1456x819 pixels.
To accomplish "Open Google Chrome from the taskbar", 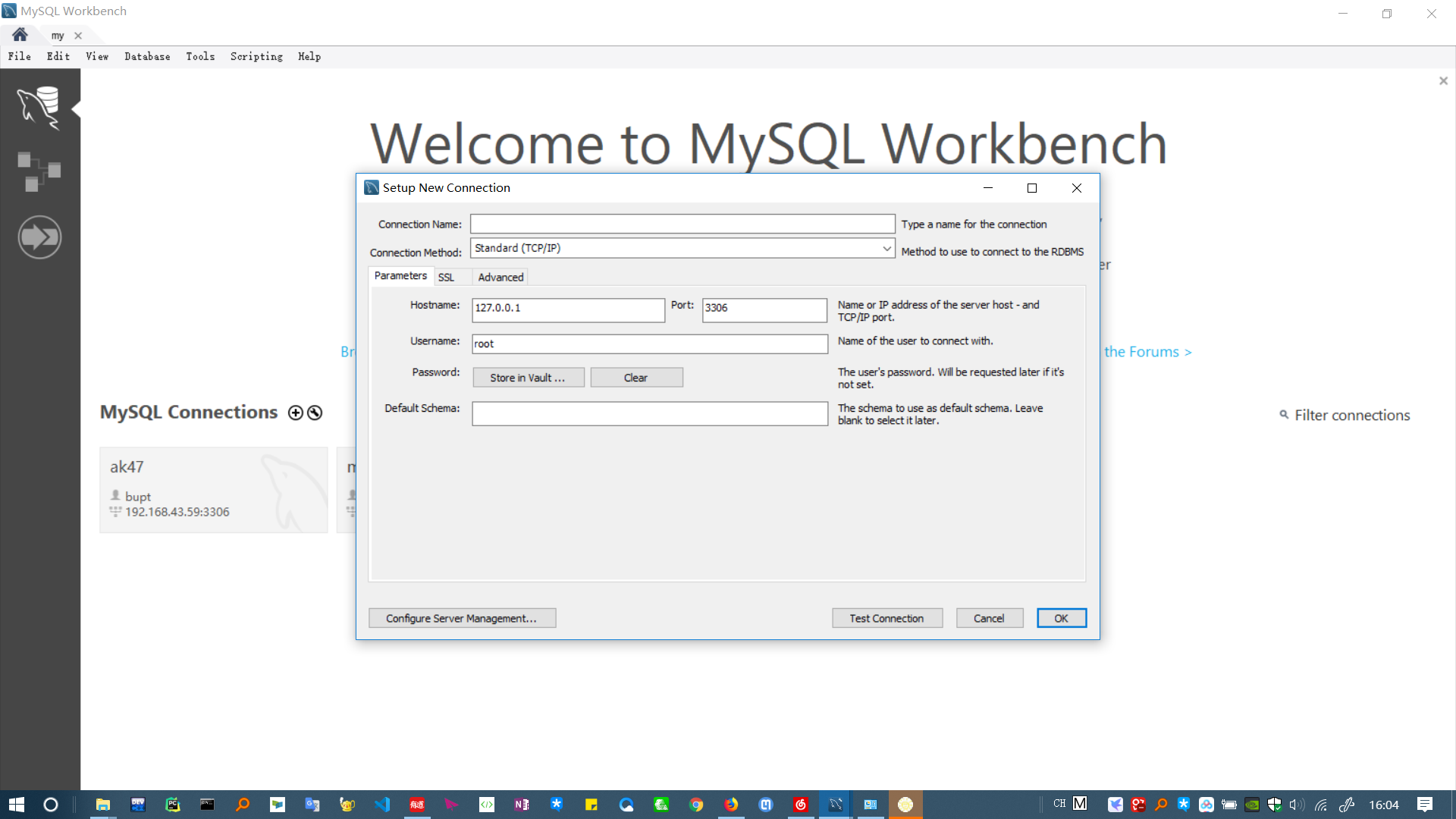I will [x=697, y=805].
